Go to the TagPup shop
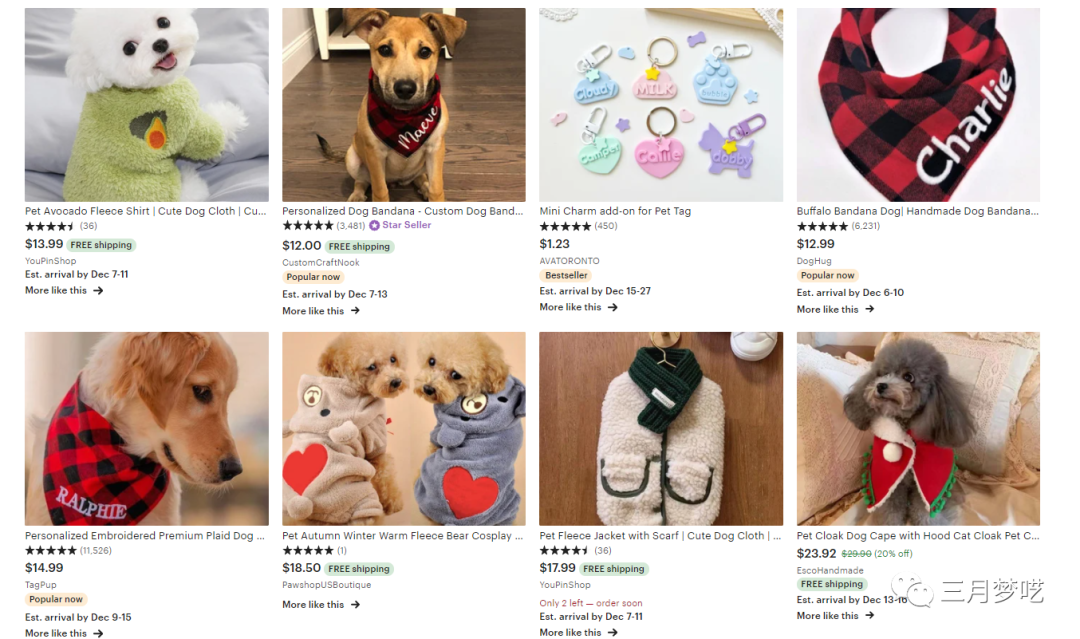 click(43, 585)
